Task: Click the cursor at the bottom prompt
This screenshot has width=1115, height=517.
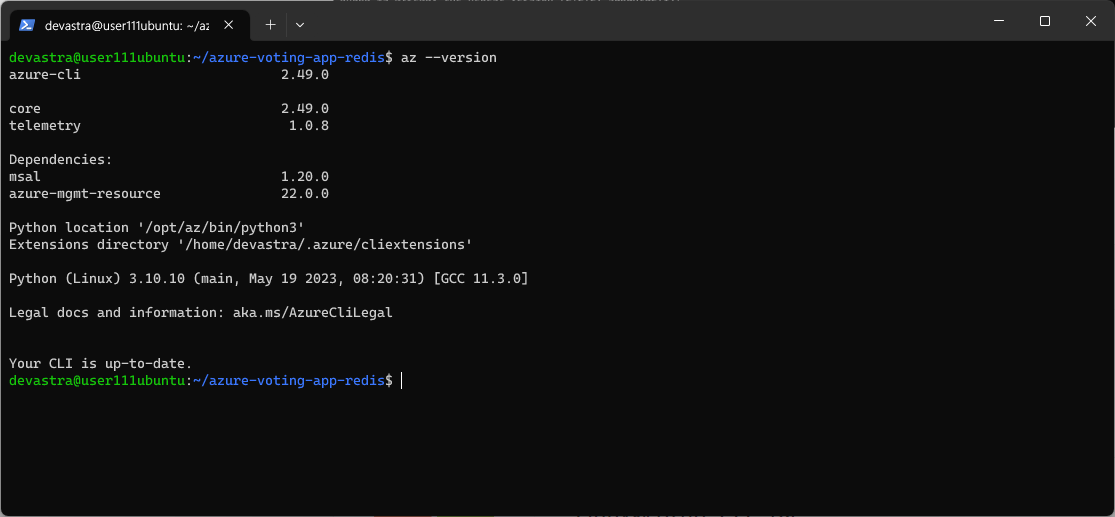Action: tap(402, 380)
